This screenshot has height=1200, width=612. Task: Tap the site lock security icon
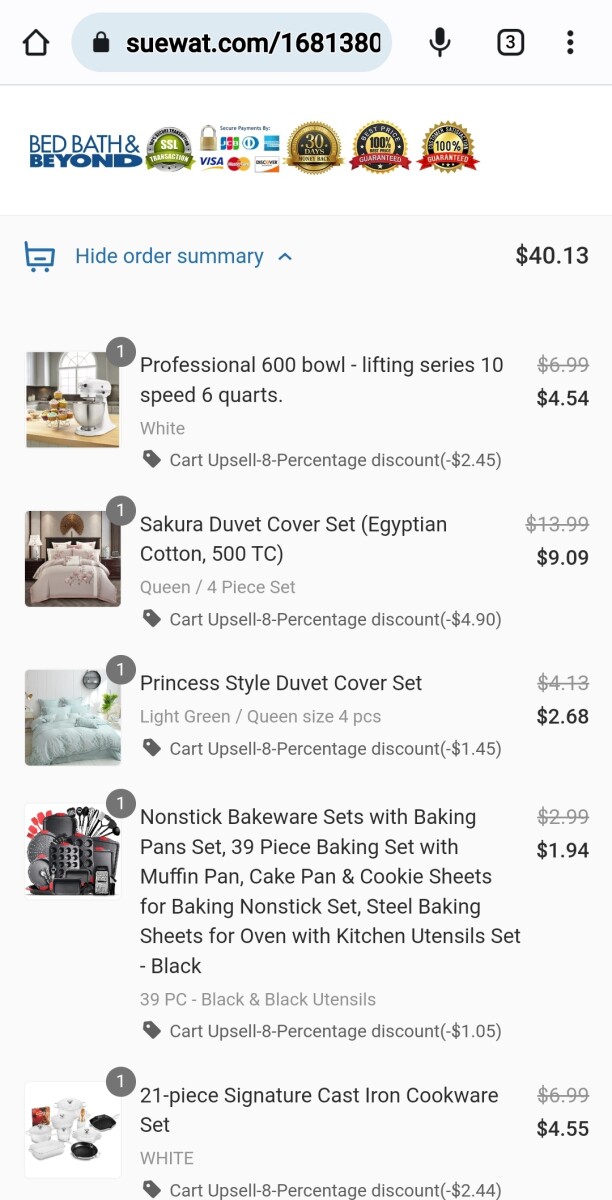point(100,43)
